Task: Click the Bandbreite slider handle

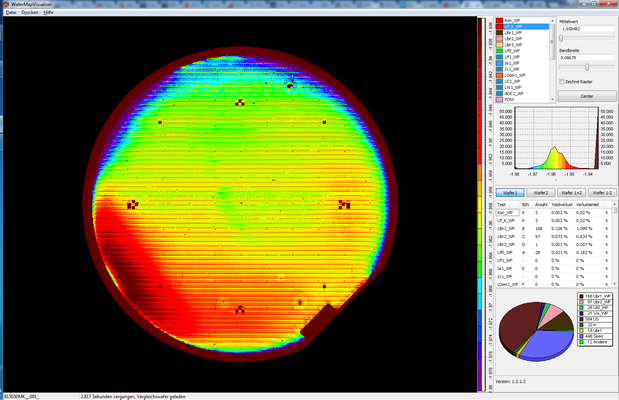Action: tap(585, 67)
